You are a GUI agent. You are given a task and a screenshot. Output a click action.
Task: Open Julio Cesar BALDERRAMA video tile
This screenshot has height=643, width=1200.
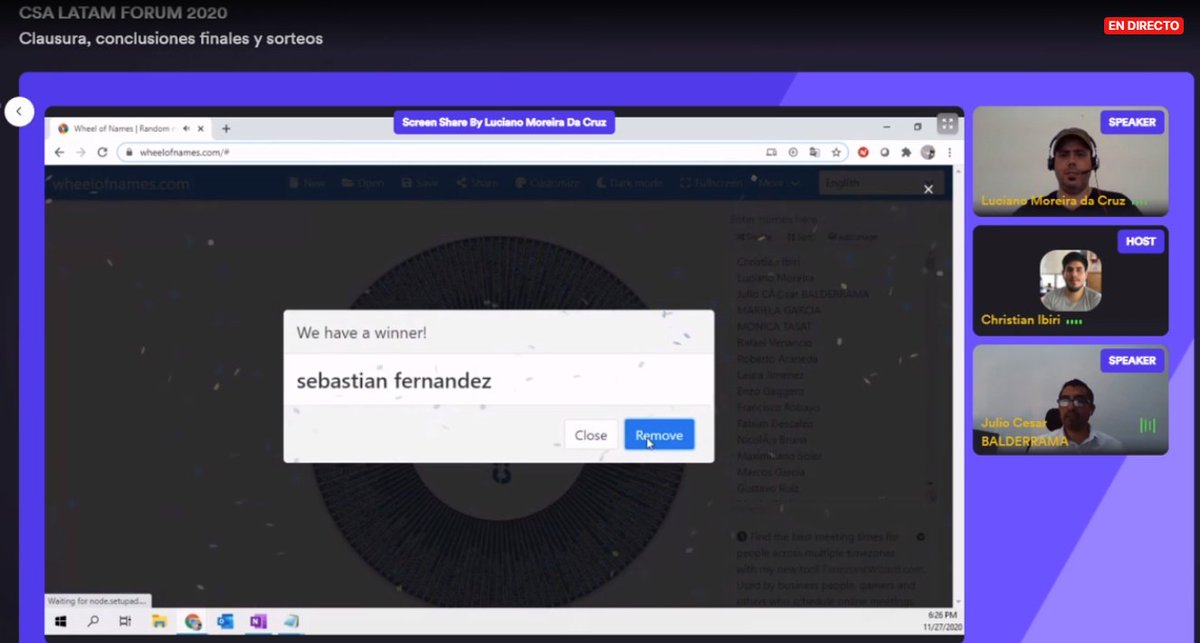pyautogui.click(x=1070, y=399)
